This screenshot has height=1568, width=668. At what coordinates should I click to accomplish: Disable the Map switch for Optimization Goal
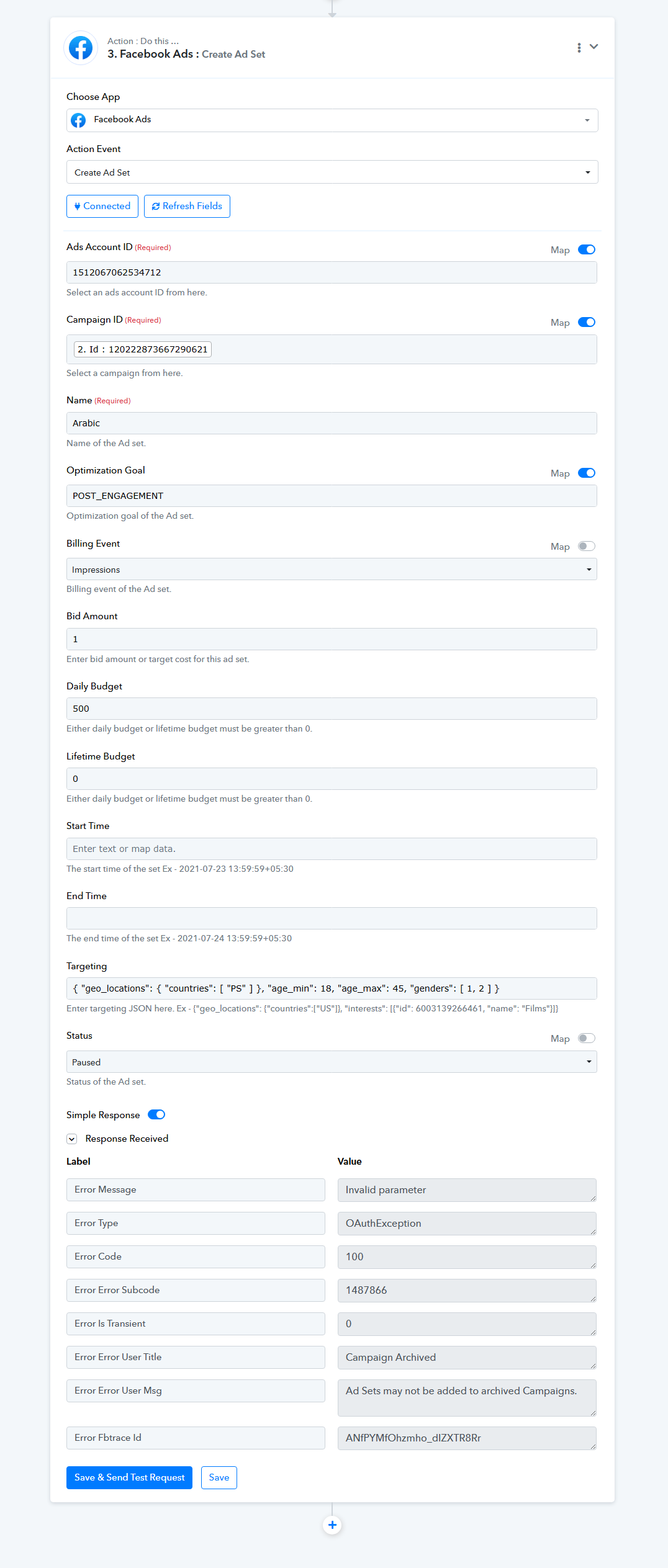tap(587, 473)
